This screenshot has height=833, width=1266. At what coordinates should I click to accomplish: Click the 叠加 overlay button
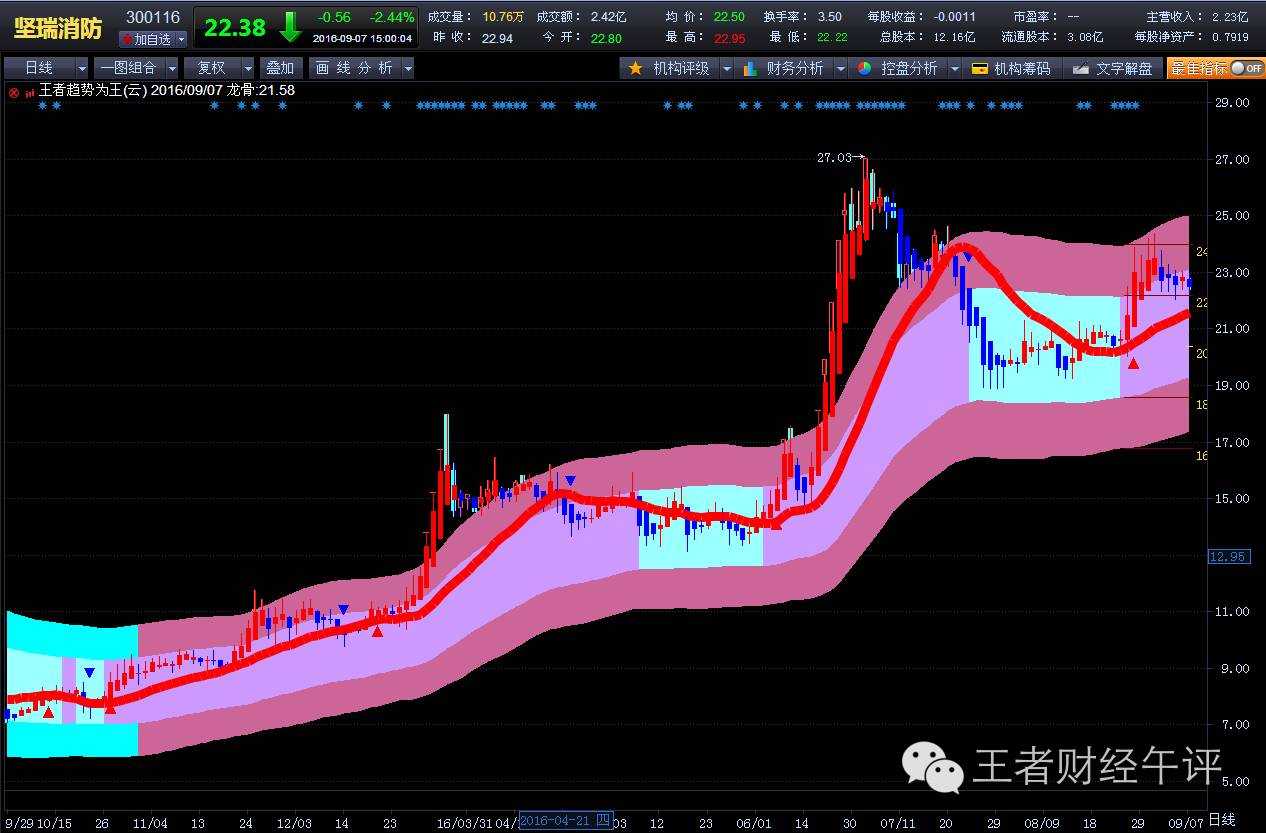(x=280, y=68)
